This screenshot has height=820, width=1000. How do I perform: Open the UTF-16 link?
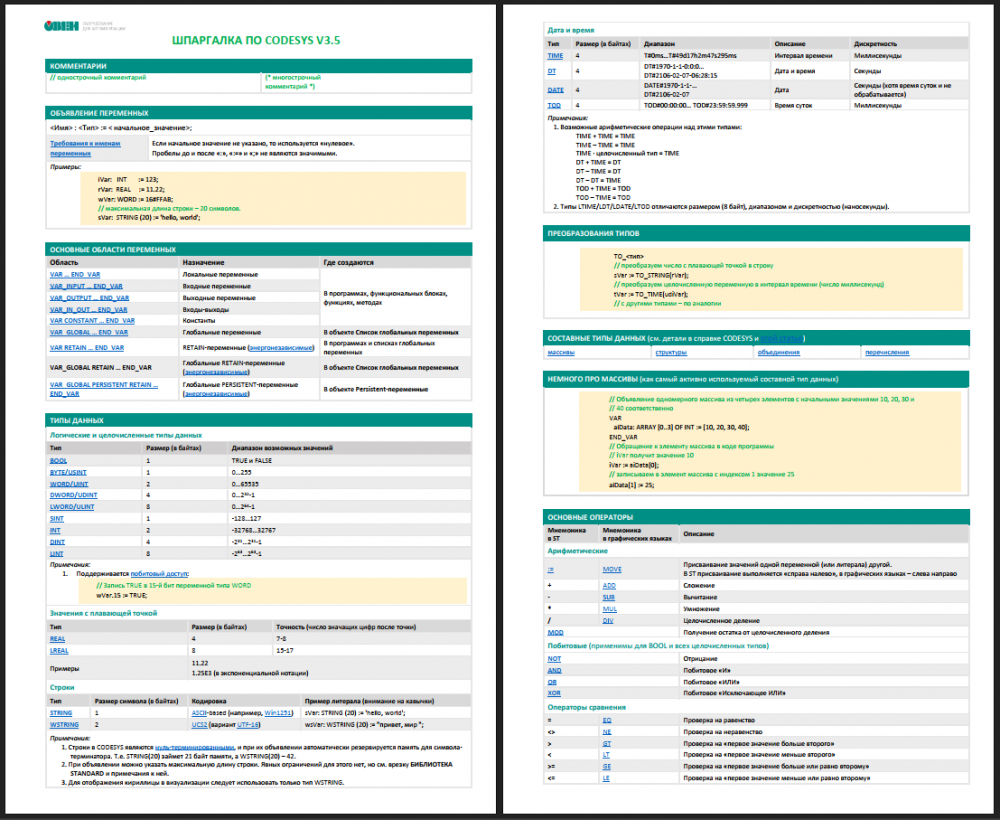[x=248, y=724]
